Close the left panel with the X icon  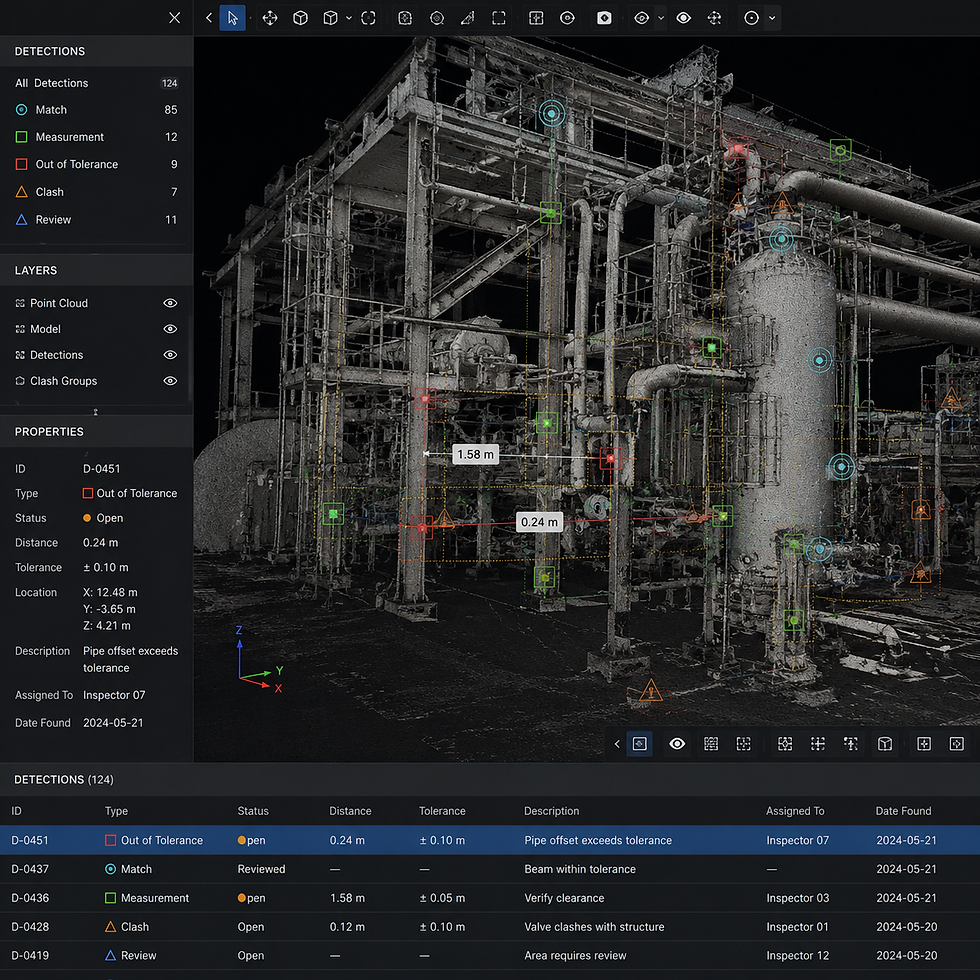(174, 18)
